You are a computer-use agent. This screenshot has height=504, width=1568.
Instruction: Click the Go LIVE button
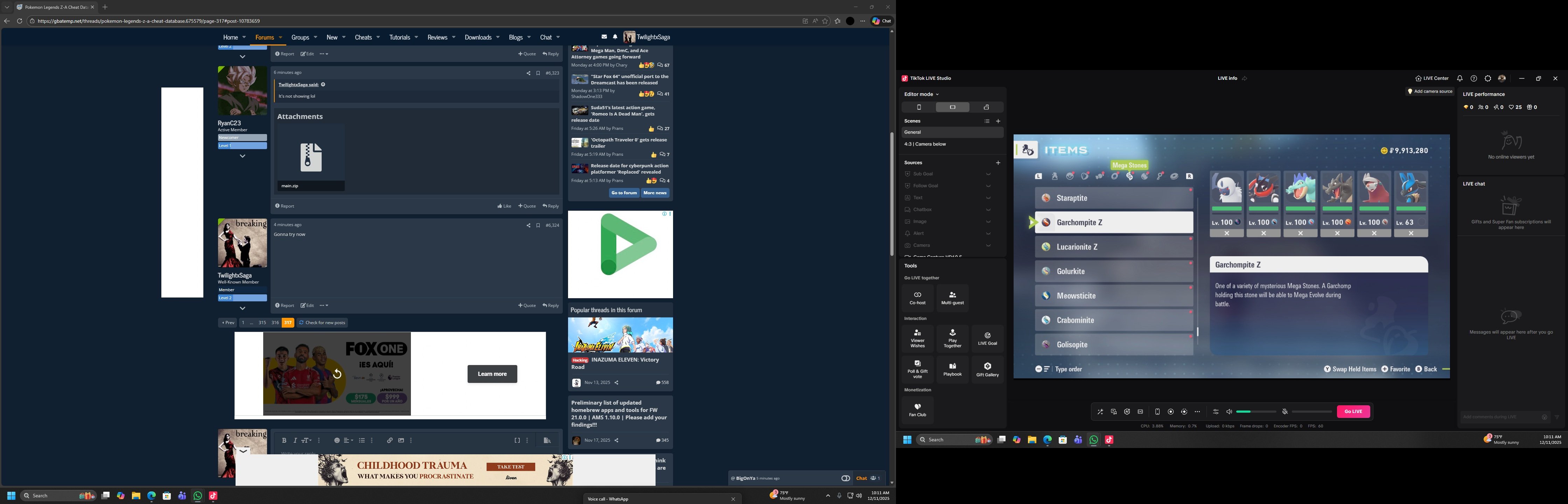[1353, 412]
